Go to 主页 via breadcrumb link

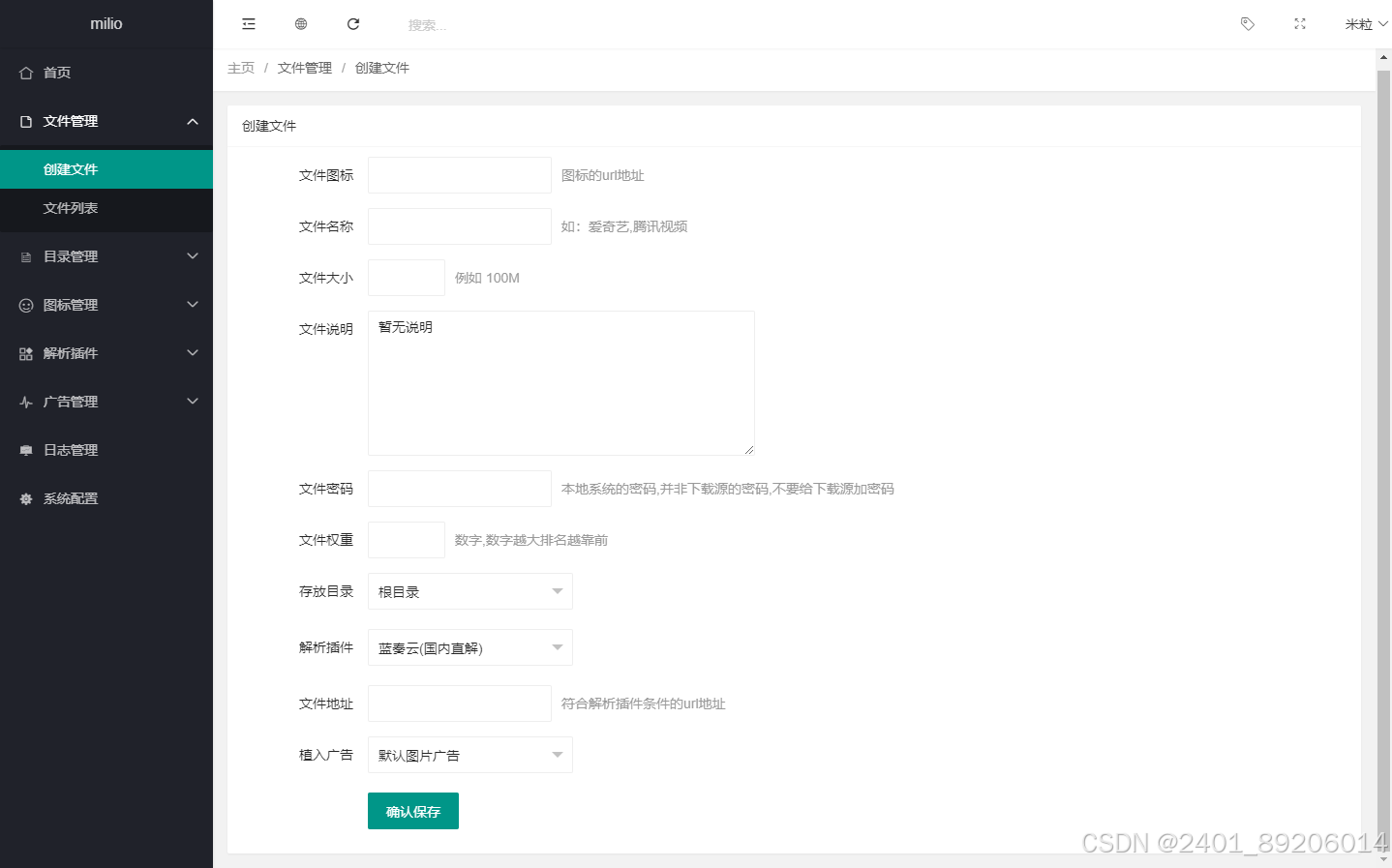point(241,68)
